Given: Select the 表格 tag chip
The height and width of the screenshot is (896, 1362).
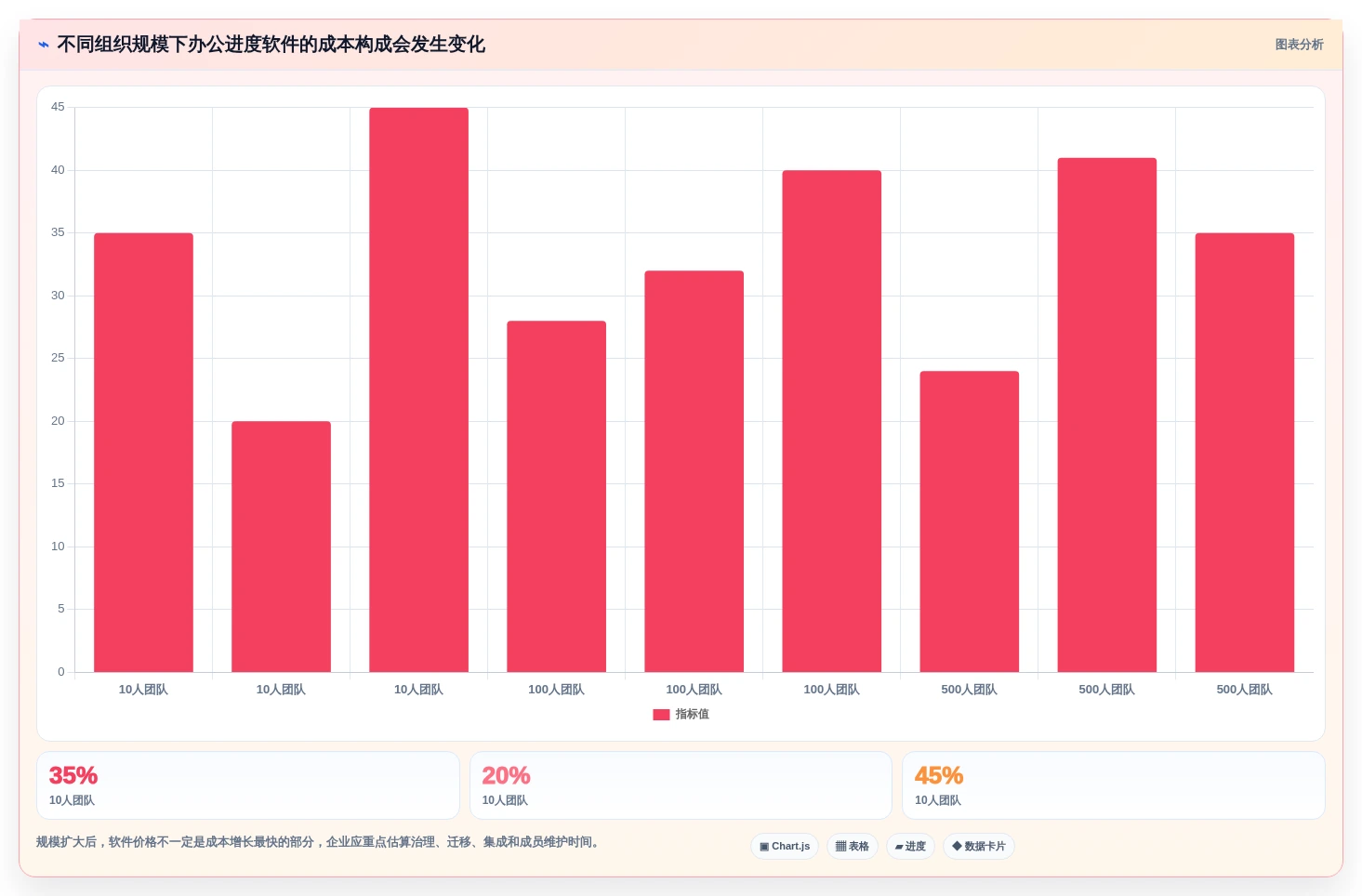Looking at the screenshot, I should [x=853, y=846].
